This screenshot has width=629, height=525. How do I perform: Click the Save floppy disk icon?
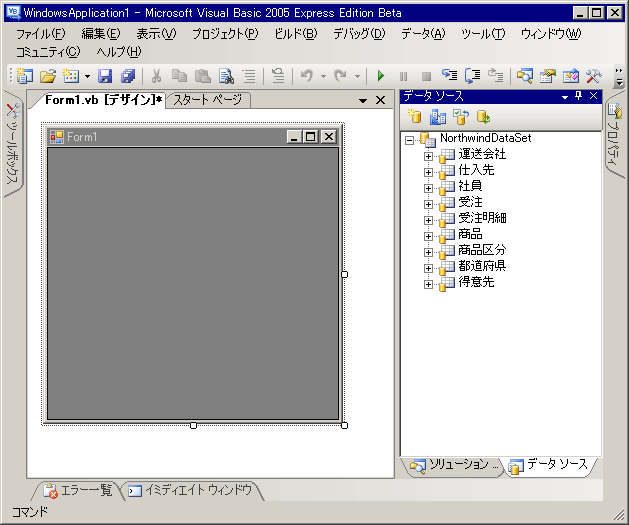coord(105,75)
